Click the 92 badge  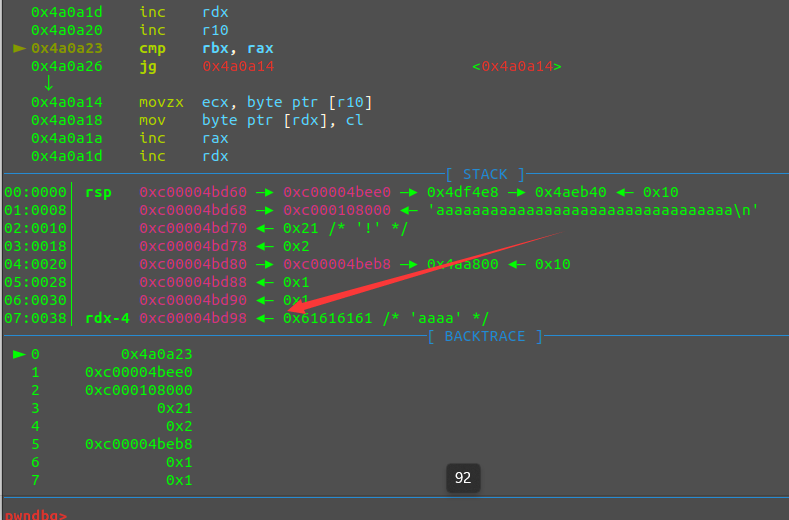click(463, 478)
